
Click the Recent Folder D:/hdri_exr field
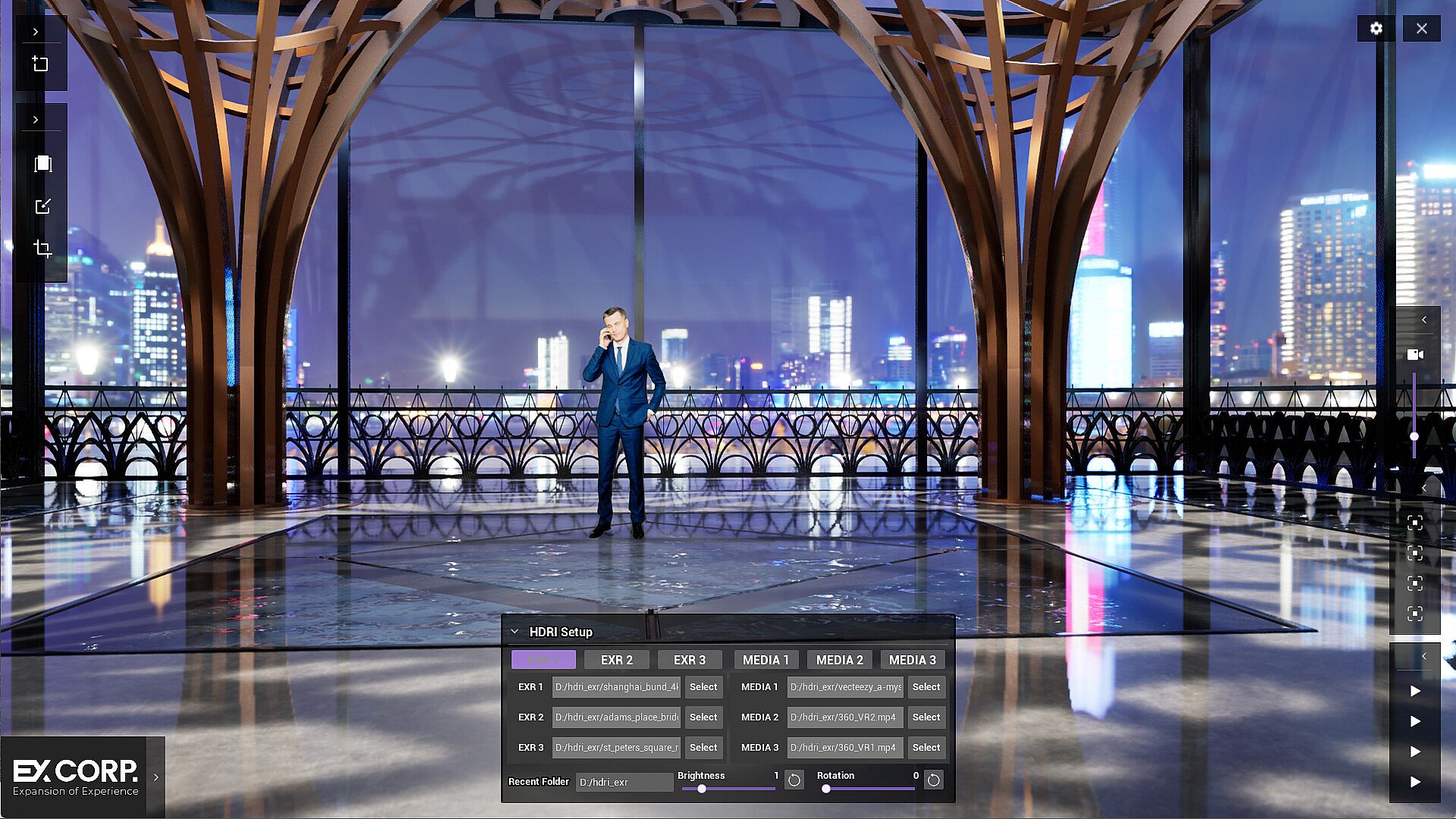(x=624, y=782)
